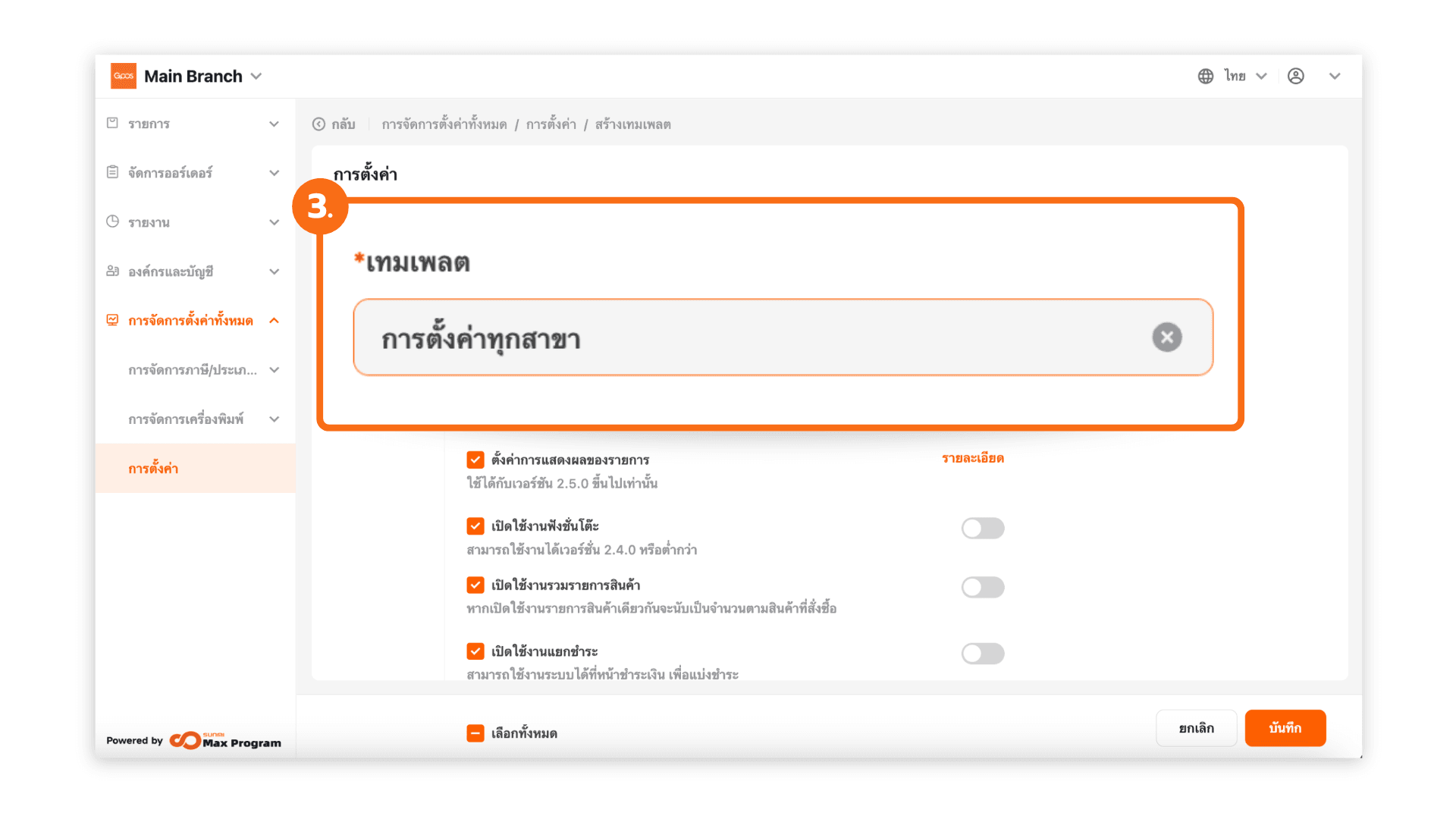Click the back arrow icon beside กลับ
The width and height of the screenshot is (1456, 819).
[x=319, y=124]
